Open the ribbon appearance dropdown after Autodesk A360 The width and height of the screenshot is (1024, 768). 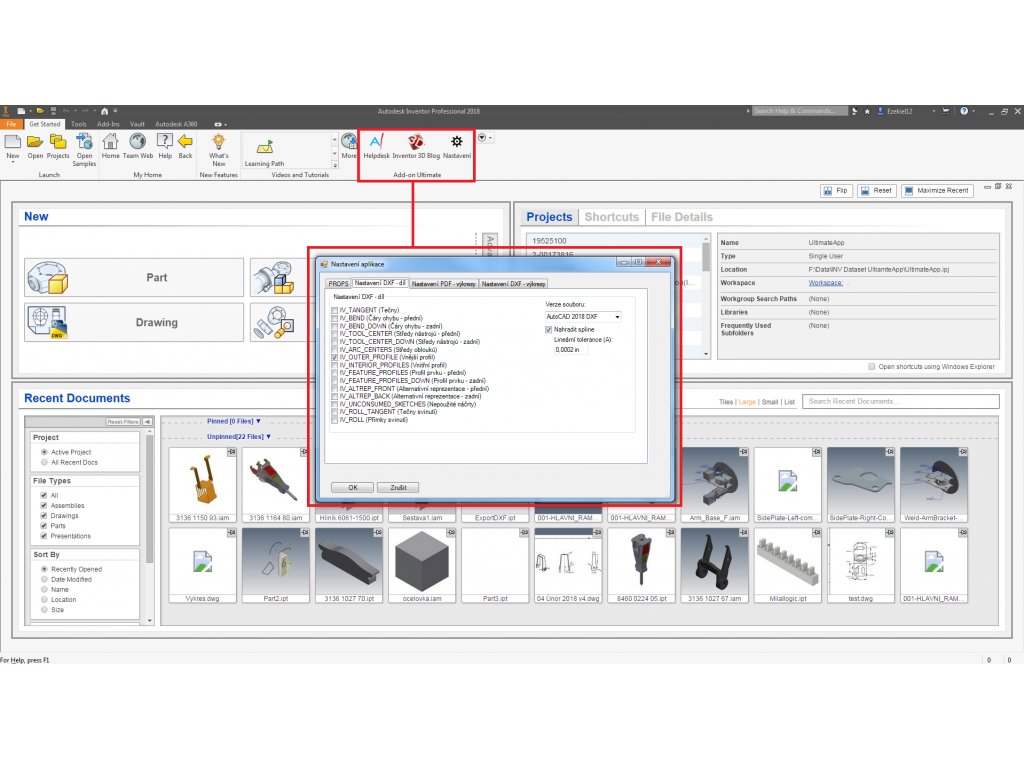point(220,124)
